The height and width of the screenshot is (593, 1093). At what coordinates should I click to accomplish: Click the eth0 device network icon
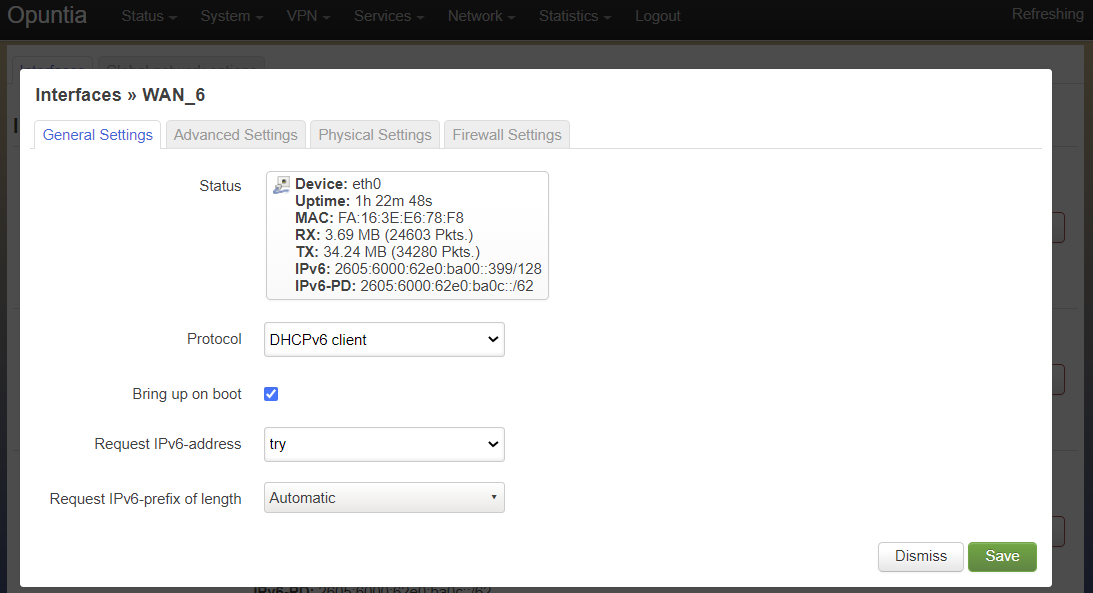click(x=281, y=185)
